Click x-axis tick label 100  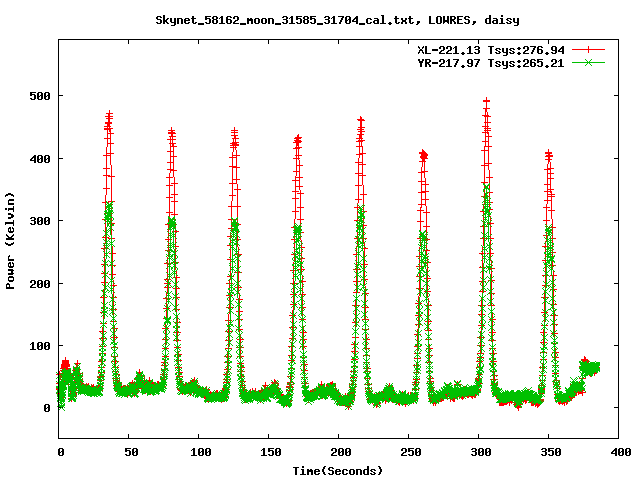201,452
